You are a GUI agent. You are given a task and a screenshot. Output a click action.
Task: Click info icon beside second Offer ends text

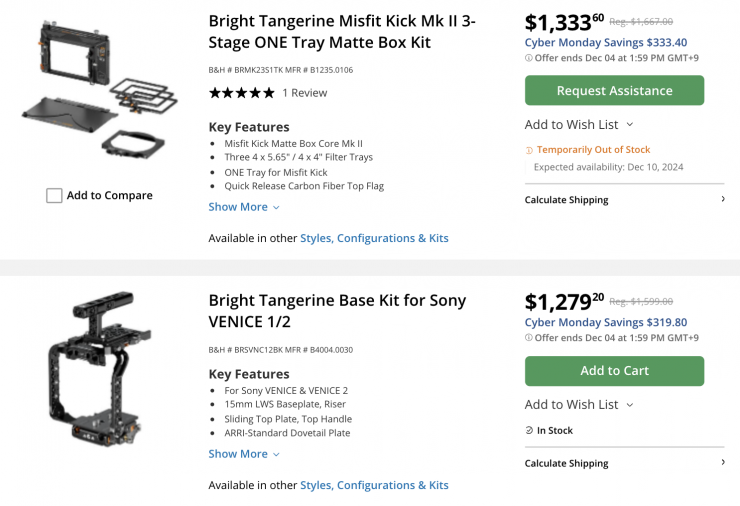529,338
